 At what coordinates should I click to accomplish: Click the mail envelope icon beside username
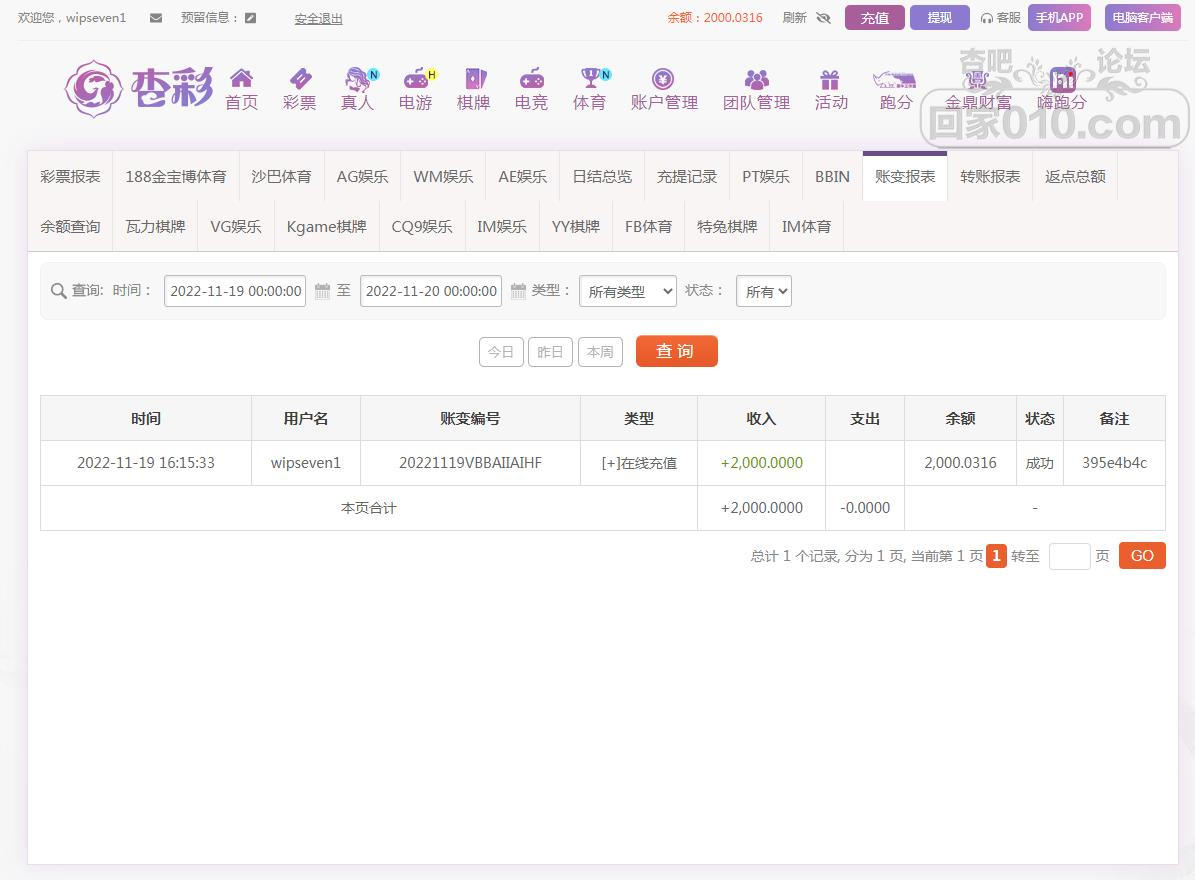[155, 18]
